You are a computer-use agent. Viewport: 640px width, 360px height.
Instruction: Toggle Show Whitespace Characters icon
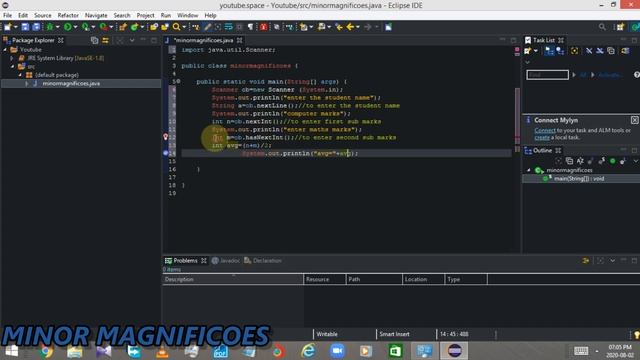point(250,27)
